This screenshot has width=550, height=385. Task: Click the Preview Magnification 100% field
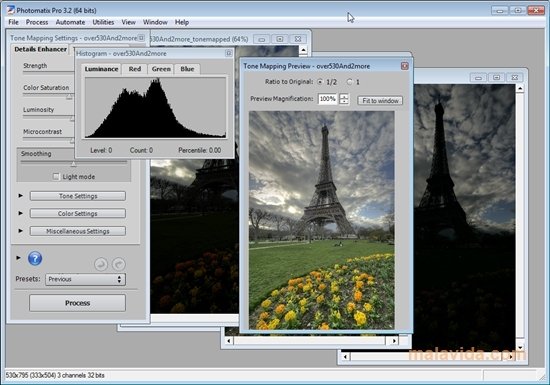[328, 99]
